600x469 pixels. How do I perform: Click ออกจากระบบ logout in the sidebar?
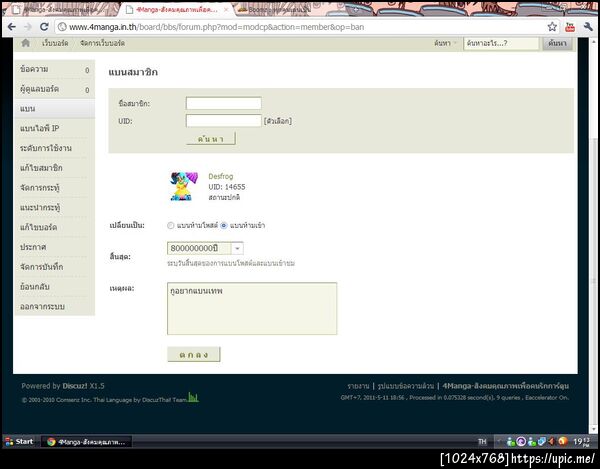[54, 306]
